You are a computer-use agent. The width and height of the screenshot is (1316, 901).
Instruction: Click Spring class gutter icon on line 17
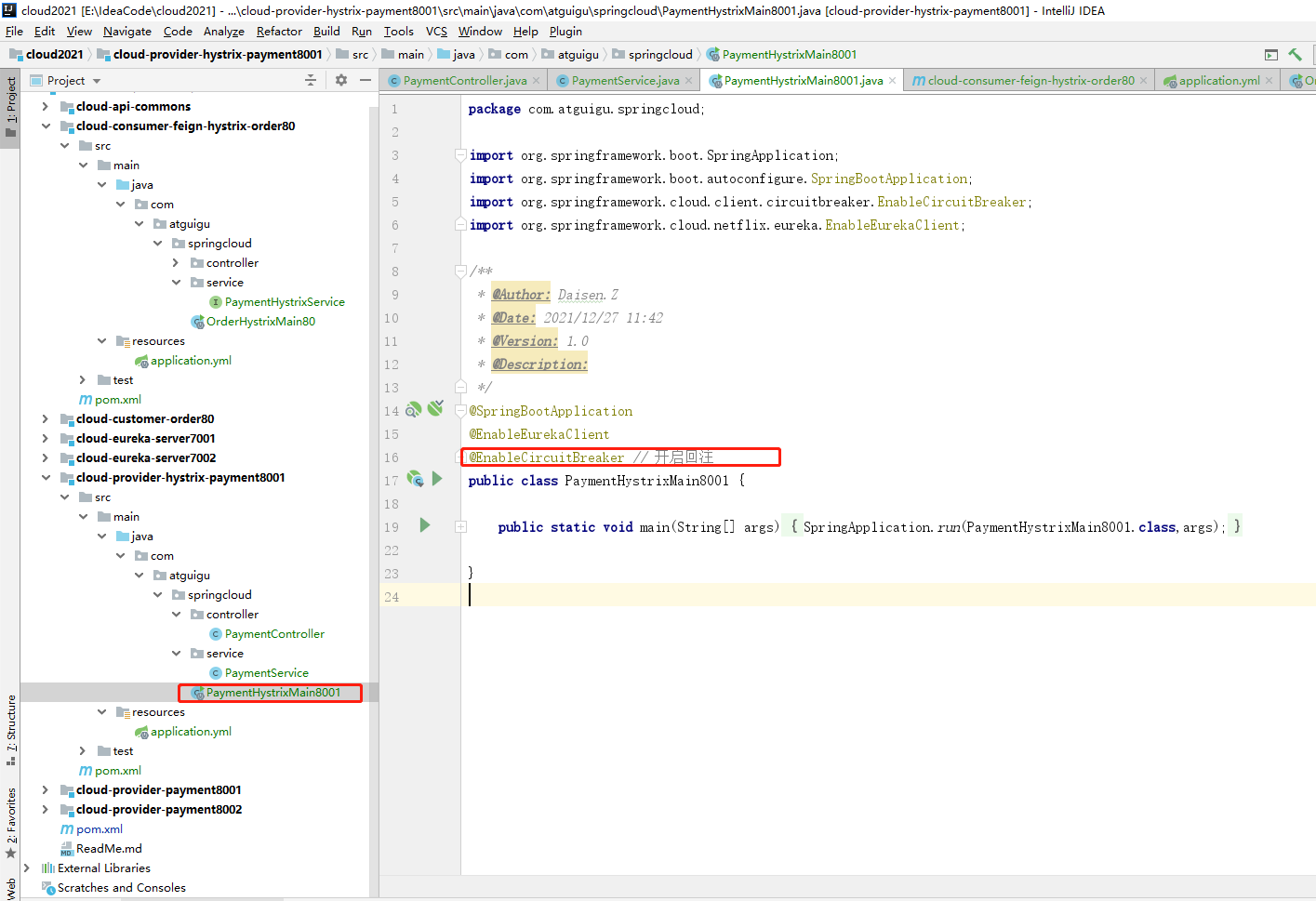pyautogui.click(x=416, y=479)
